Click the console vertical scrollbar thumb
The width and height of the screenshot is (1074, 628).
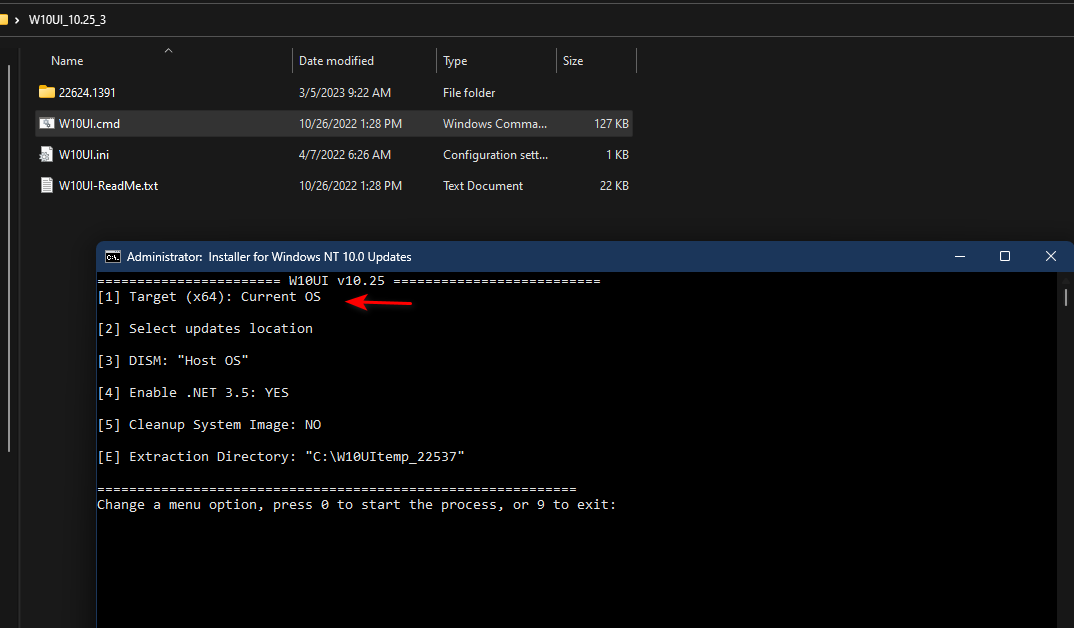[1066, 297]
